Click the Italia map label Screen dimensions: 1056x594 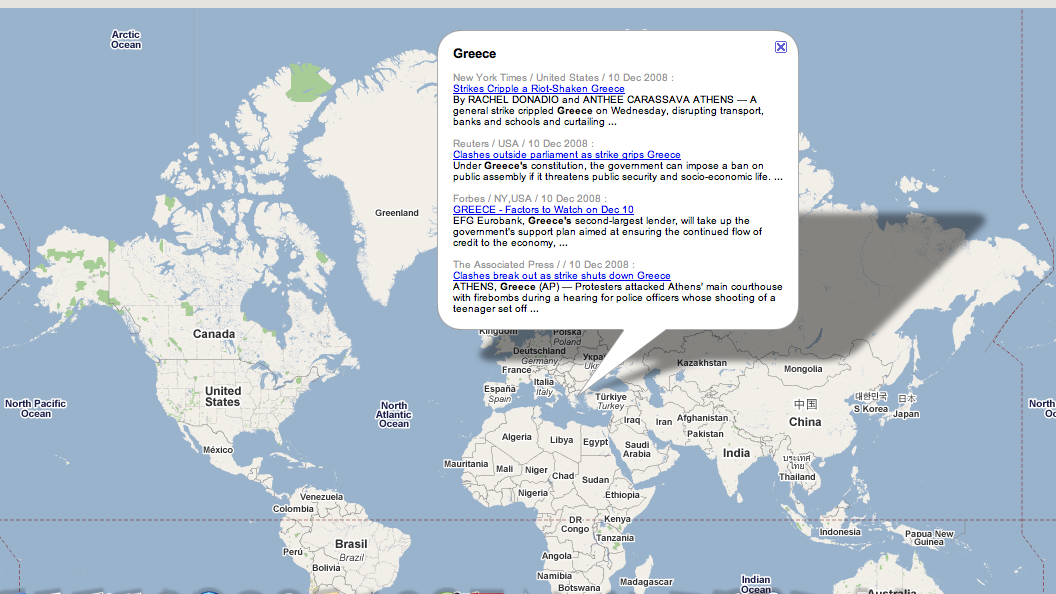pos(543,382)
